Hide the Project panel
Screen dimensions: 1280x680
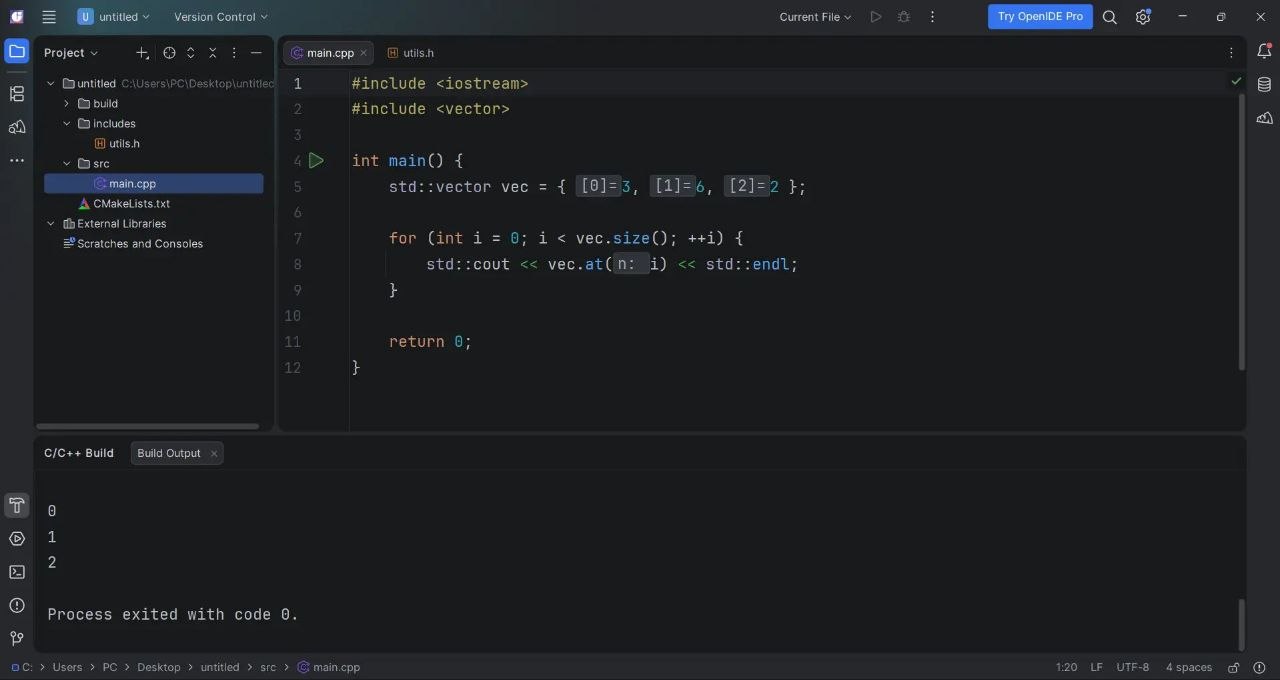pos(256,53)
